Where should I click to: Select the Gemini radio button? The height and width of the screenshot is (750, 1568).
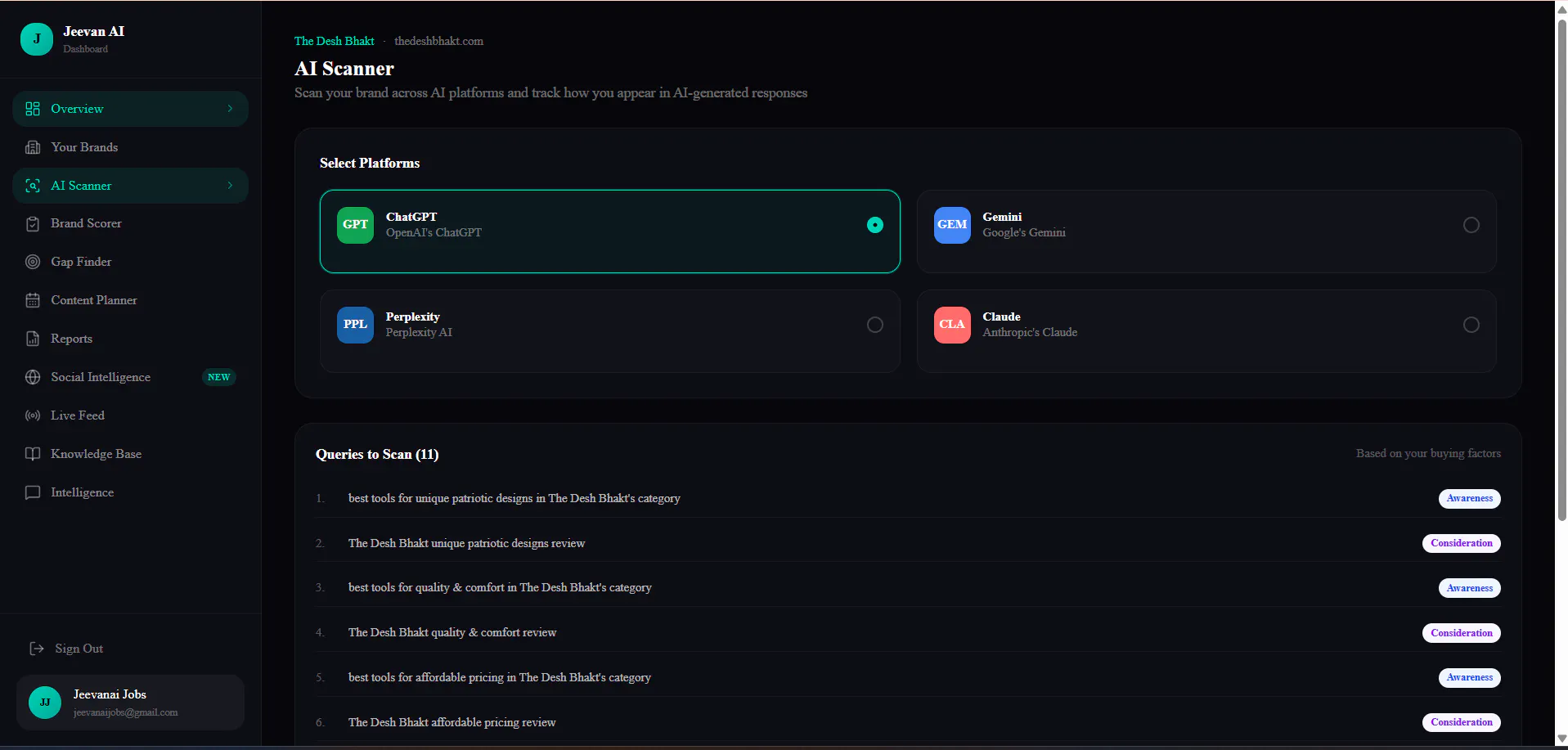[x=1471, y=225]
